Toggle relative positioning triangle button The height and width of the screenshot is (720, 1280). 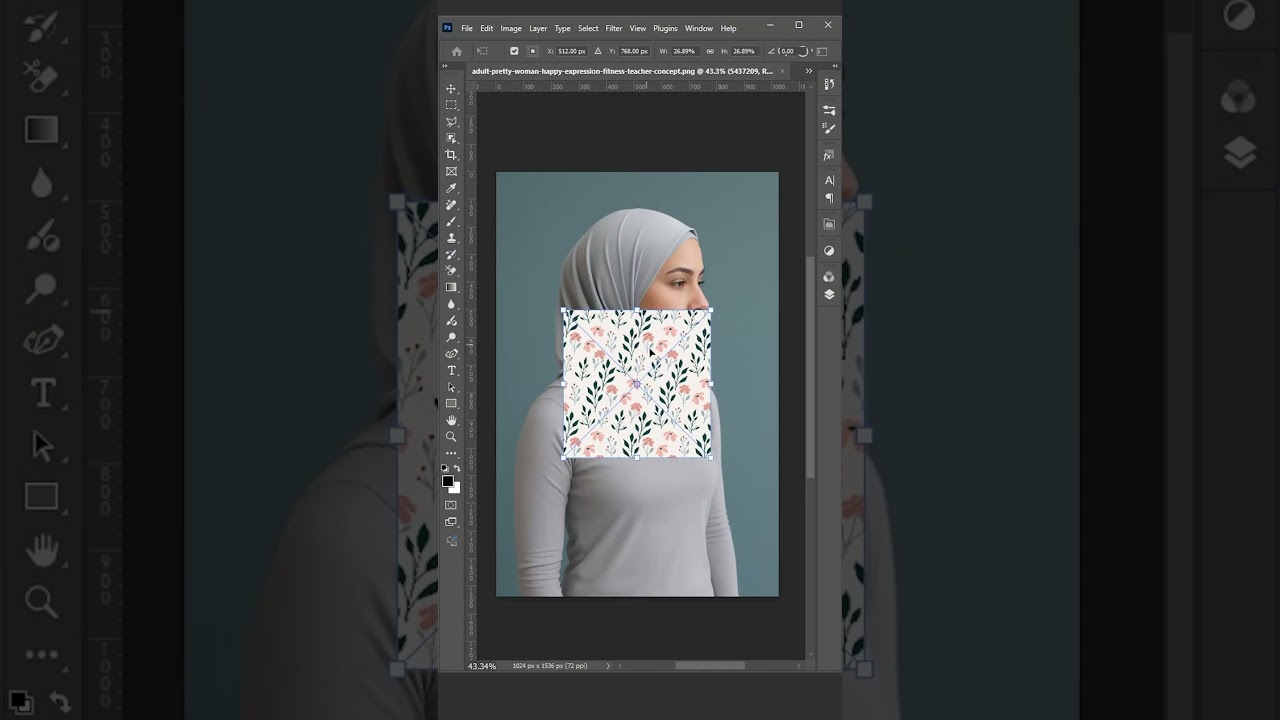point(598,51)
